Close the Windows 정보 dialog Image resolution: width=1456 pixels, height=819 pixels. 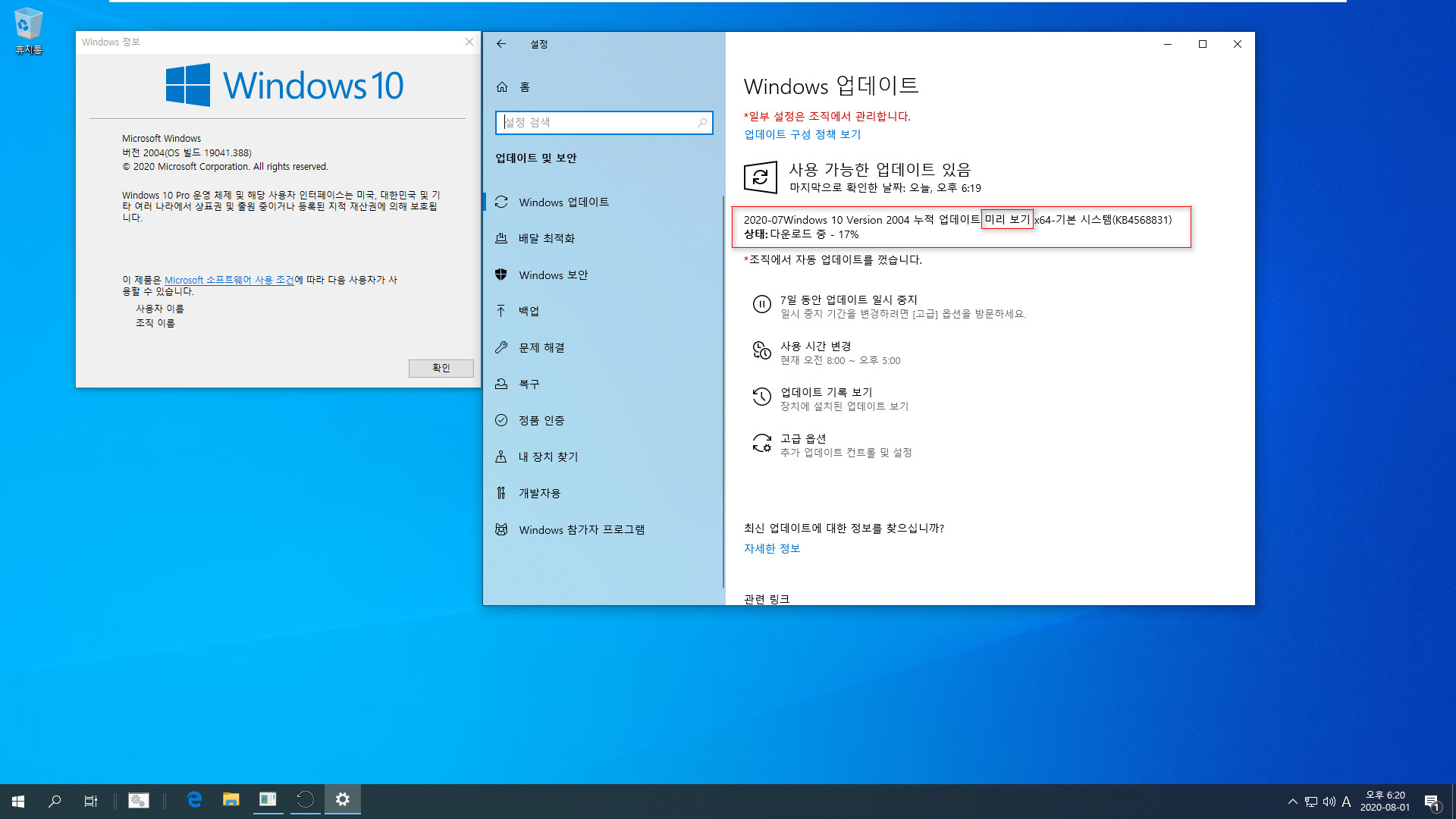(x=469, y=42)
